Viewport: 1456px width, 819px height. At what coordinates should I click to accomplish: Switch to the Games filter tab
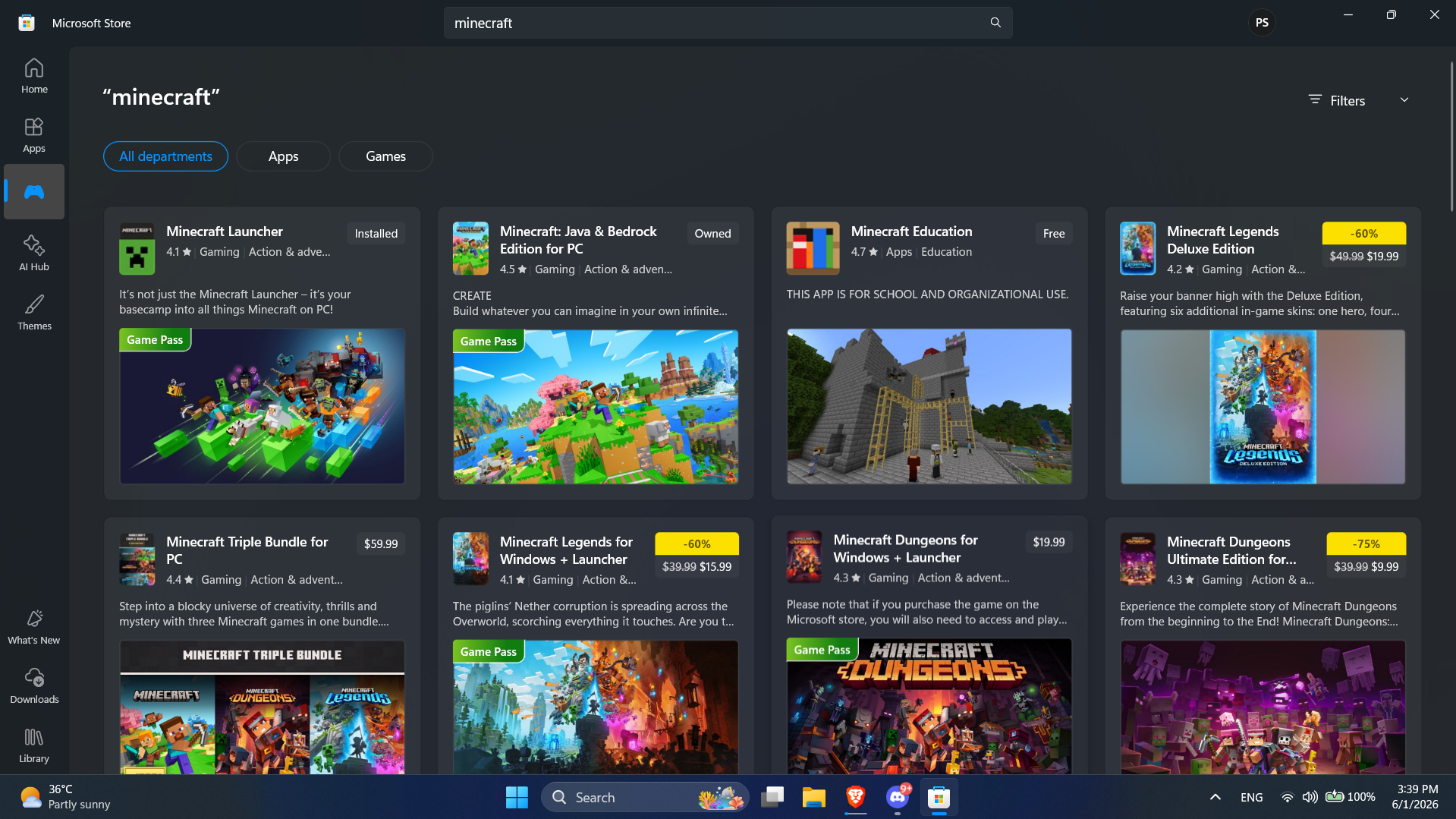[385, 156]
